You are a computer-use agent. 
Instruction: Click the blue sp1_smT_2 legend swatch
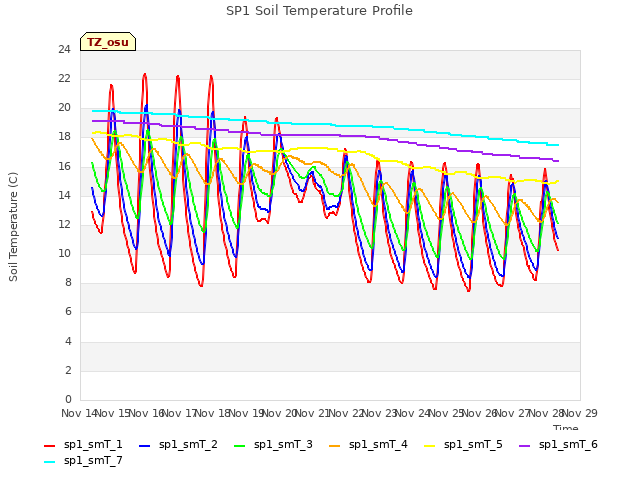click(x=144, y=446)
